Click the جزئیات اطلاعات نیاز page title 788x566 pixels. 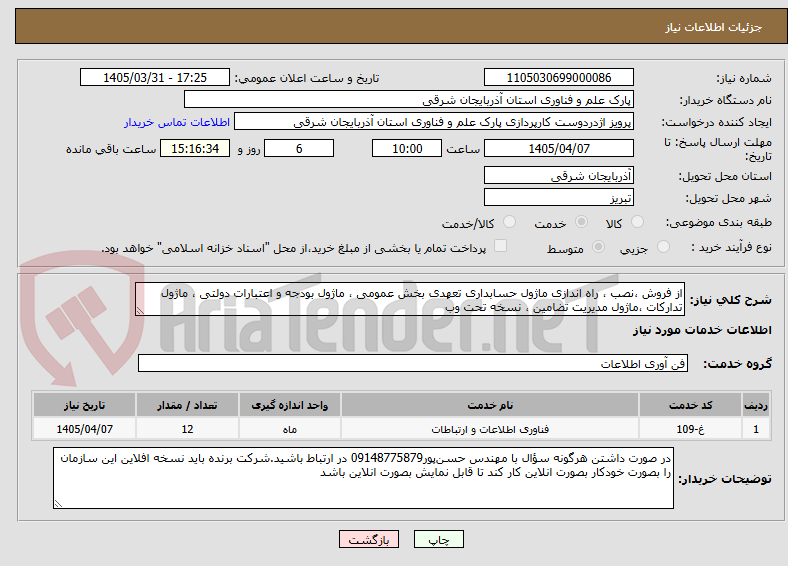714,27
